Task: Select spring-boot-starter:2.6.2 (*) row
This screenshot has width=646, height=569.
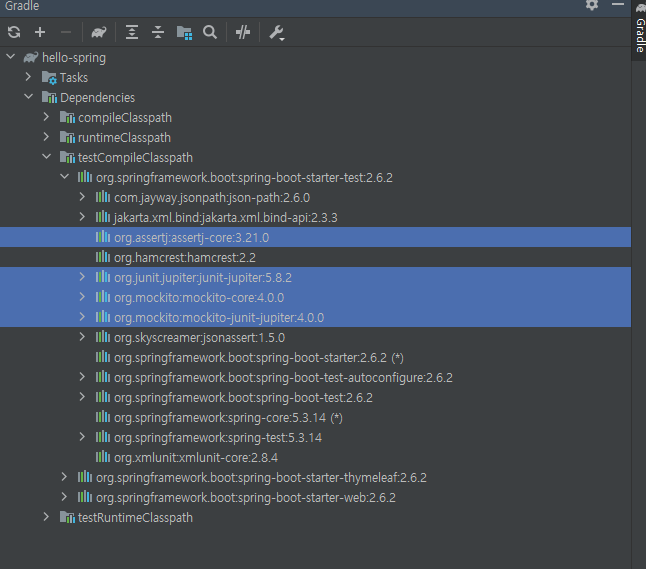Action: tap(315, 357)
